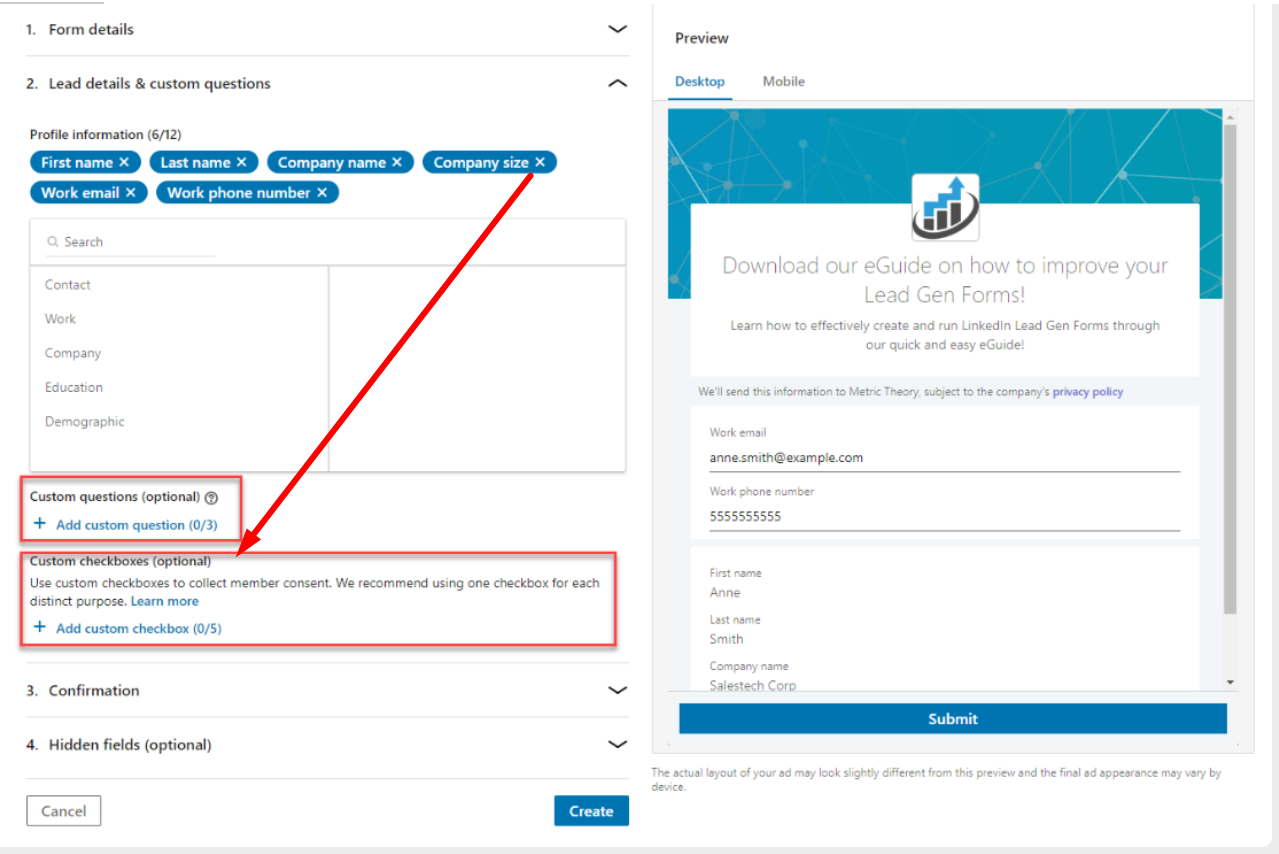Image resolution: width=1279 pixels, height=854 pixels.
Task: Click the Salestech Corp company name value
Action: 753,685
